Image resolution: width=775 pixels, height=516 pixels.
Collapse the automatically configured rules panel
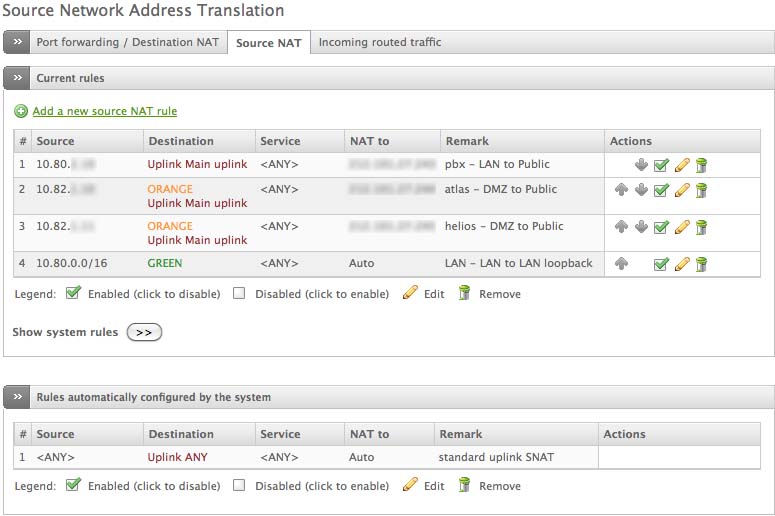pos(17,398)
